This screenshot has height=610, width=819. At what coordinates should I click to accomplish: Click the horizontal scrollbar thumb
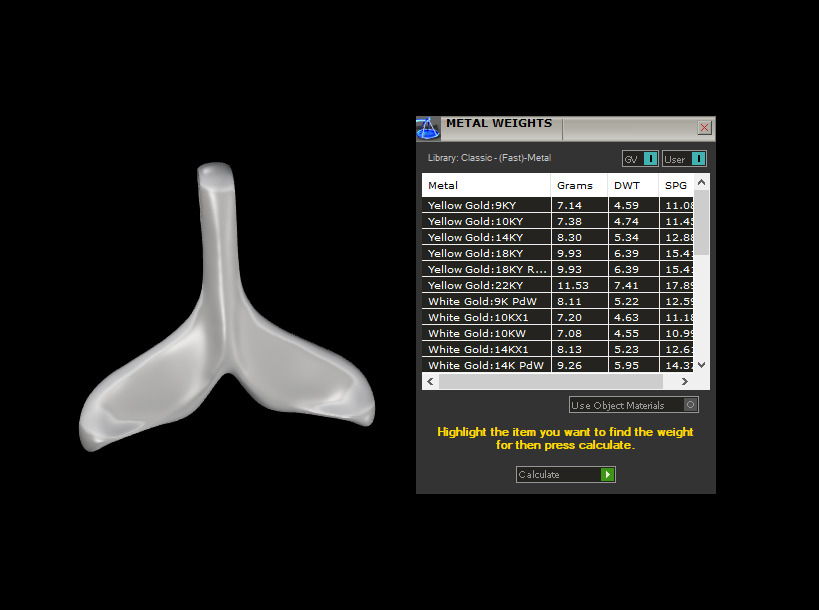pyautogui.click(x=551, y=381)
